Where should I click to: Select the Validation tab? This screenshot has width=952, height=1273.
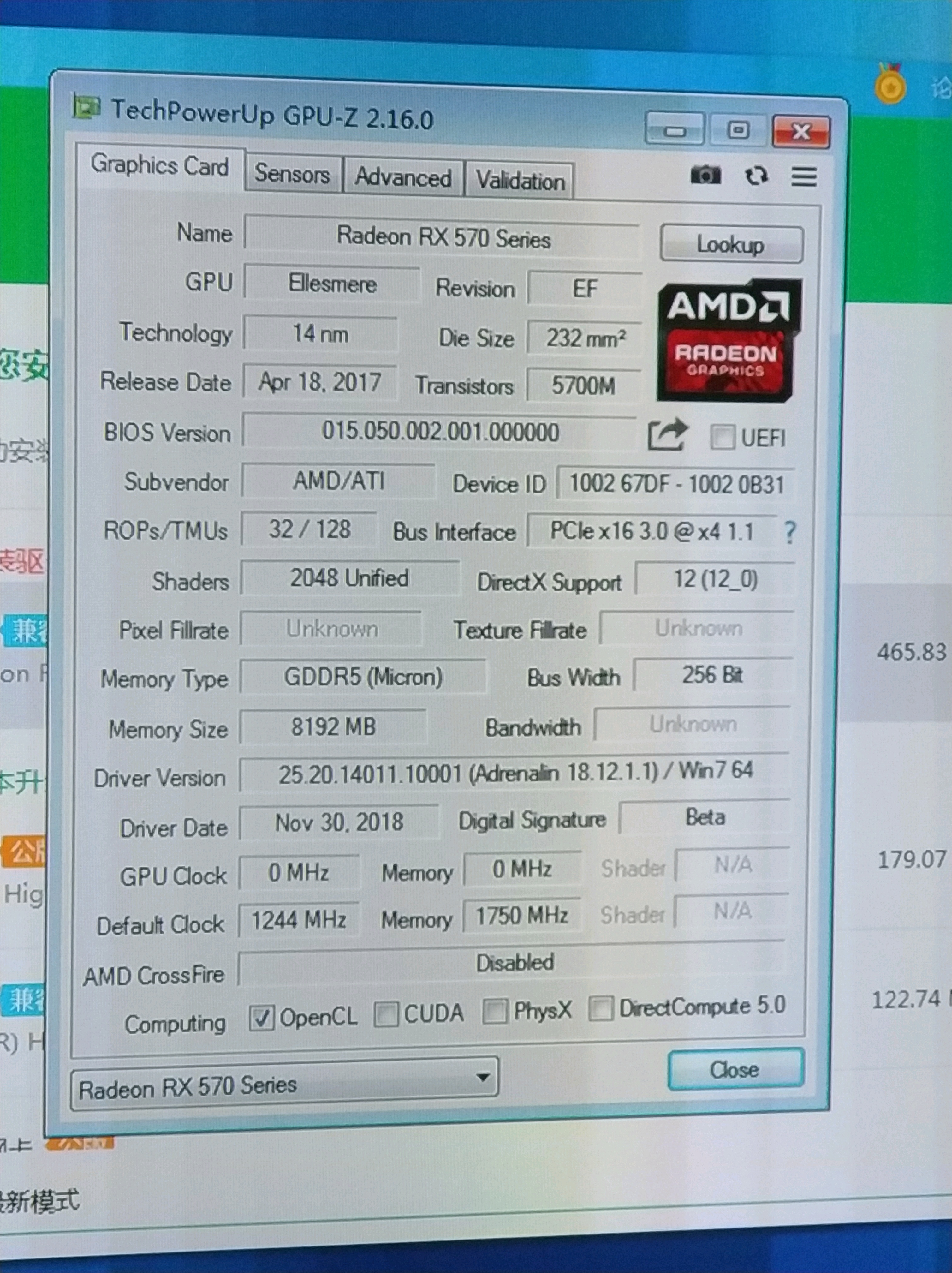pos(520,181)
